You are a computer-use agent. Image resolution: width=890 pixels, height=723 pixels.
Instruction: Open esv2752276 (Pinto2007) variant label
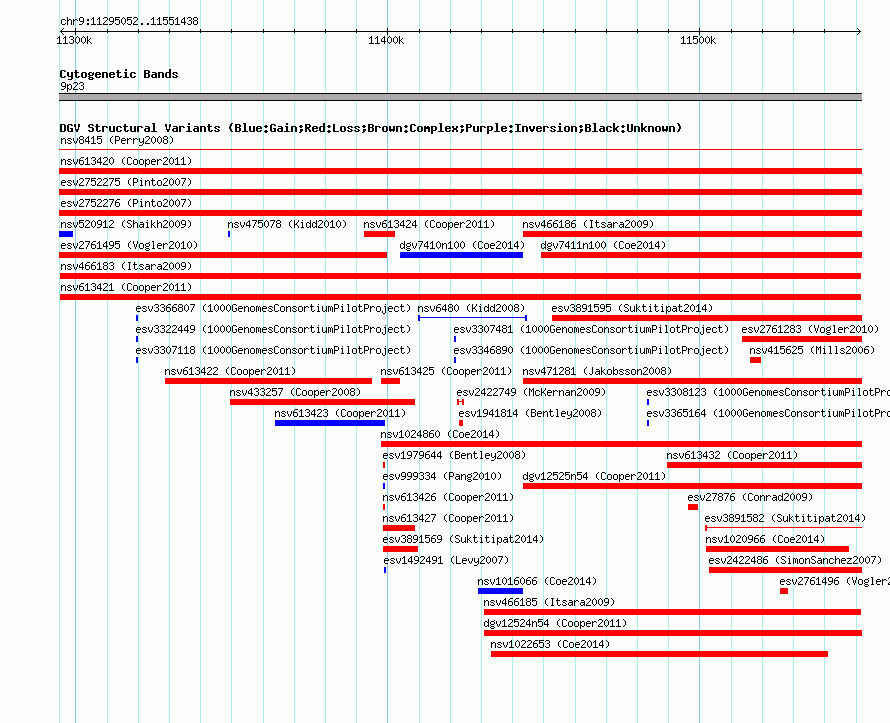click(126, 203)
